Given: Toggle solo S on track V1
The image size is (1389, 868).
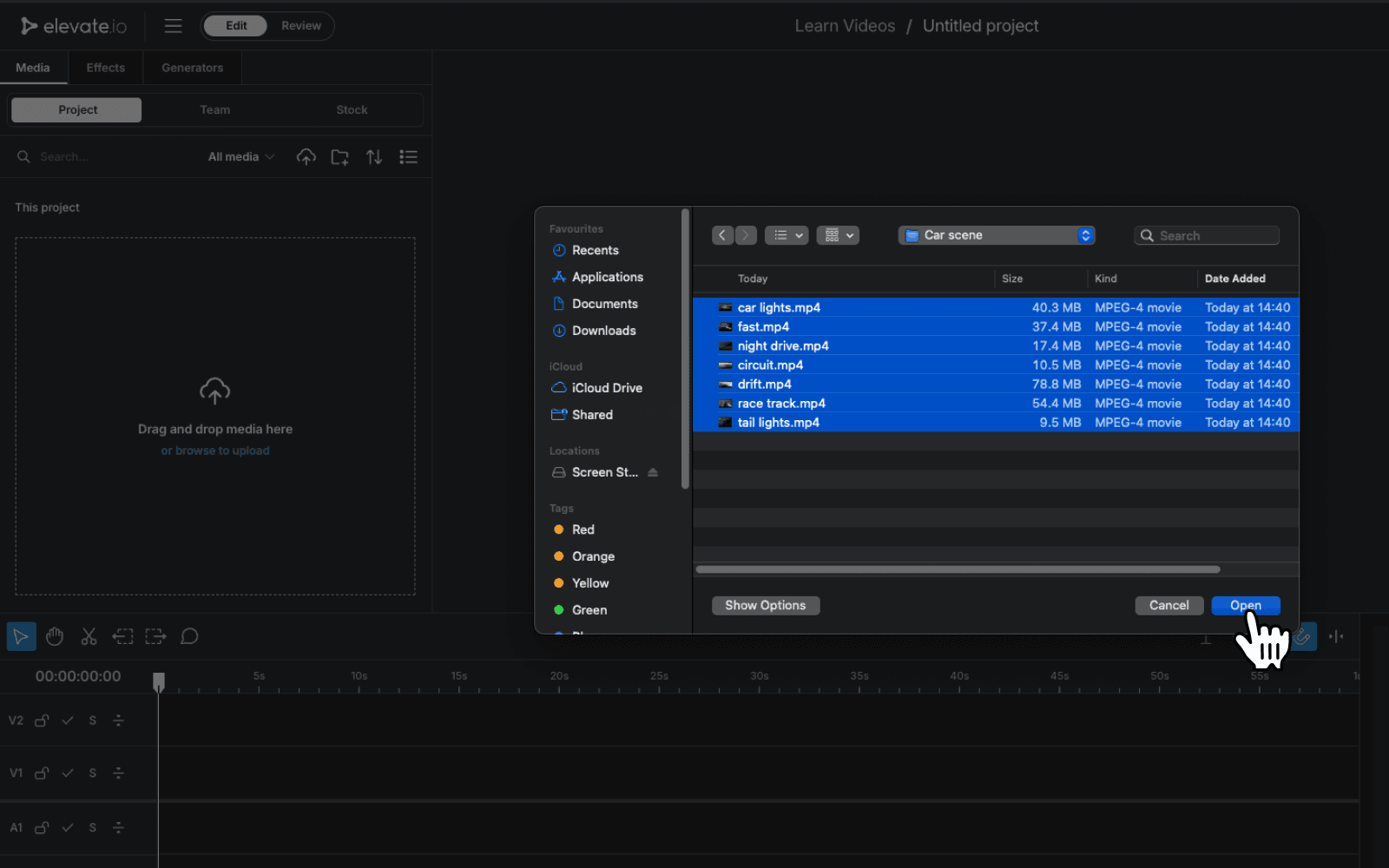Looking at the screenshot, I should click(x=93, y=773).
